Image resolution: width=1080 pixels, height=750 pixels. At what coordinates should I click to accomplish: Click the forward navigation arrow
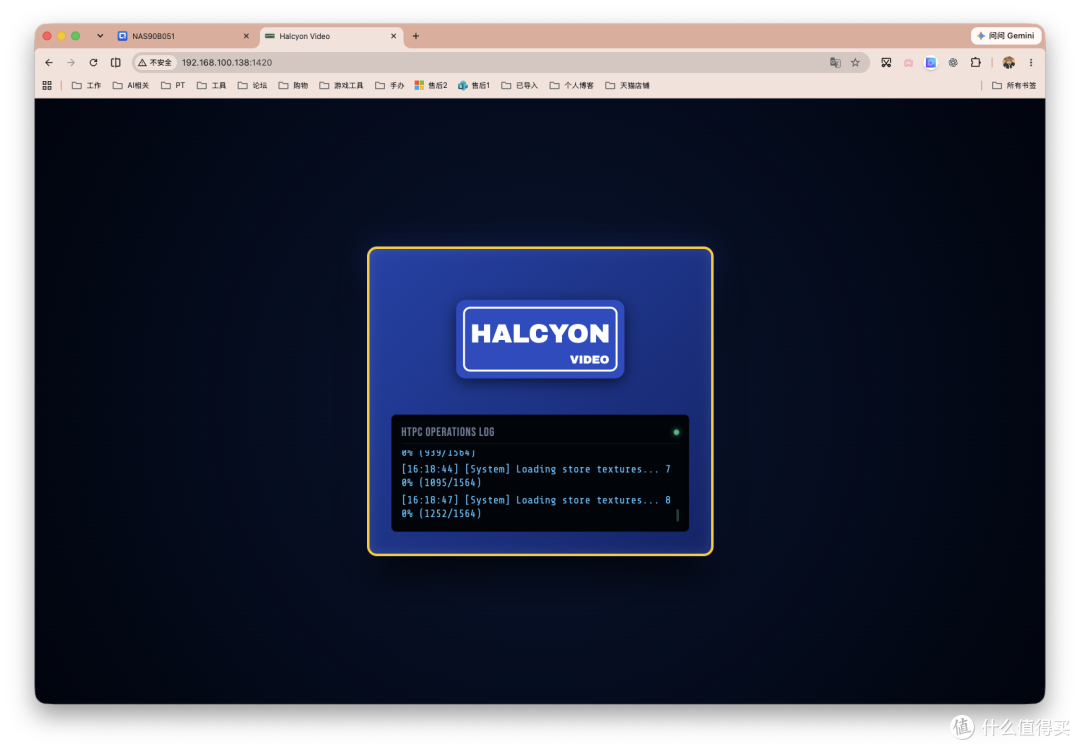[71, 63]
